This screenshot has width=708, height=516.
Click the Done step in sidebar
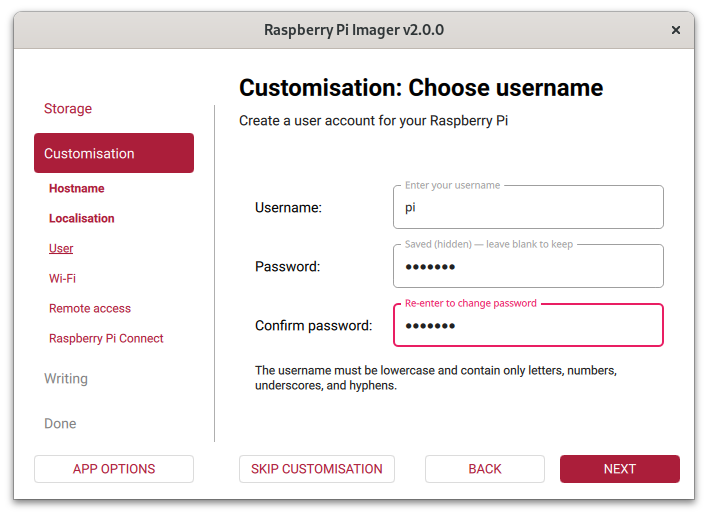pos(60,423)
